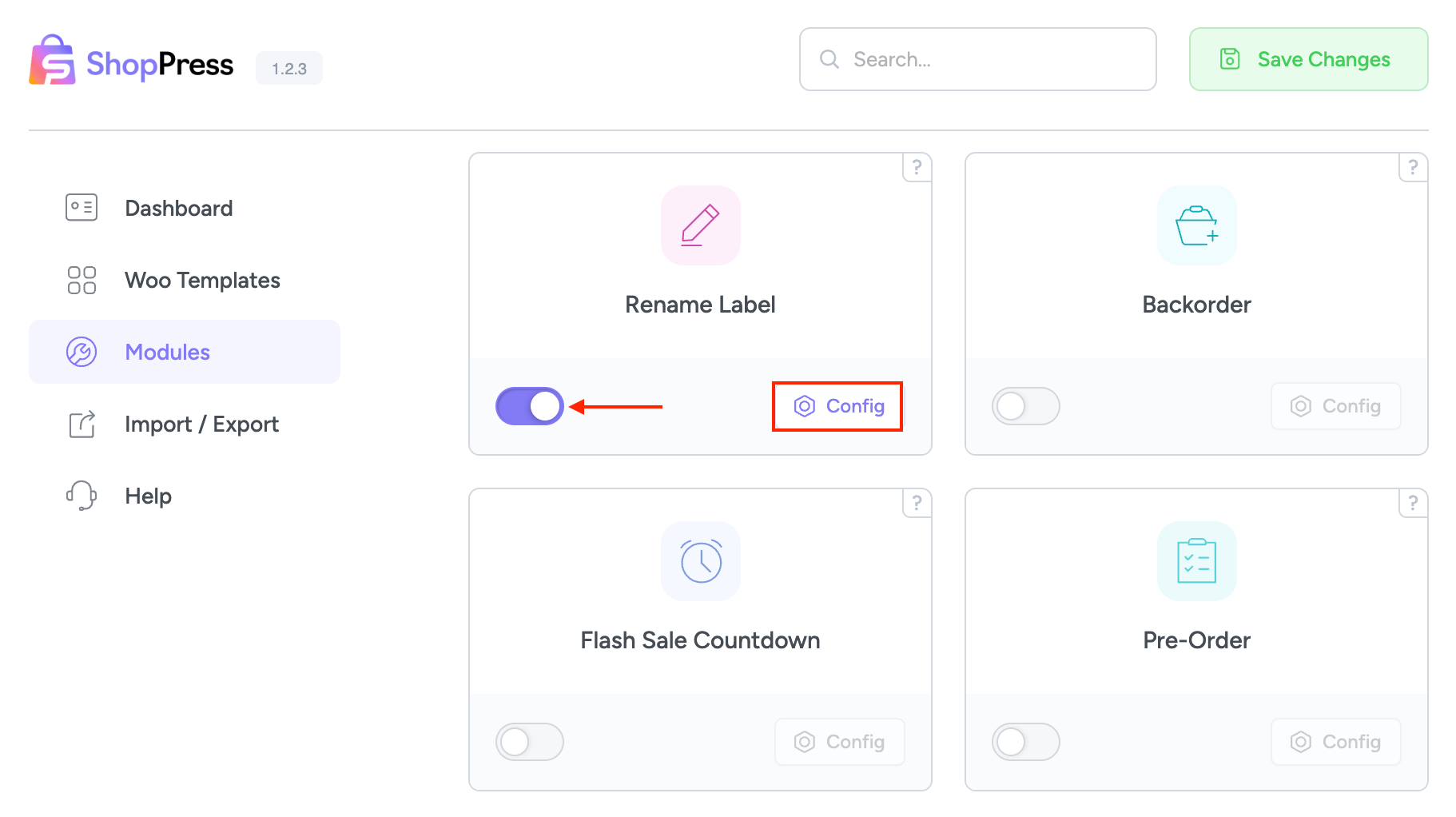Open help tooltip on Rename Label card
The image size is (1456, 817).
pyautogui.click(x=917, y=168)
